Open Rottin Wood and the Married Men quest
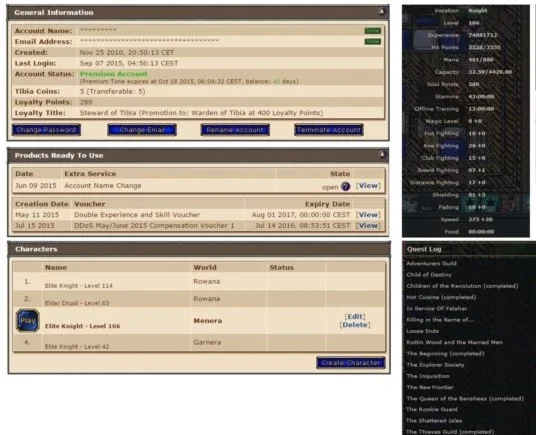536x435 pixels. pyautogui.click(x=455, y=342)
